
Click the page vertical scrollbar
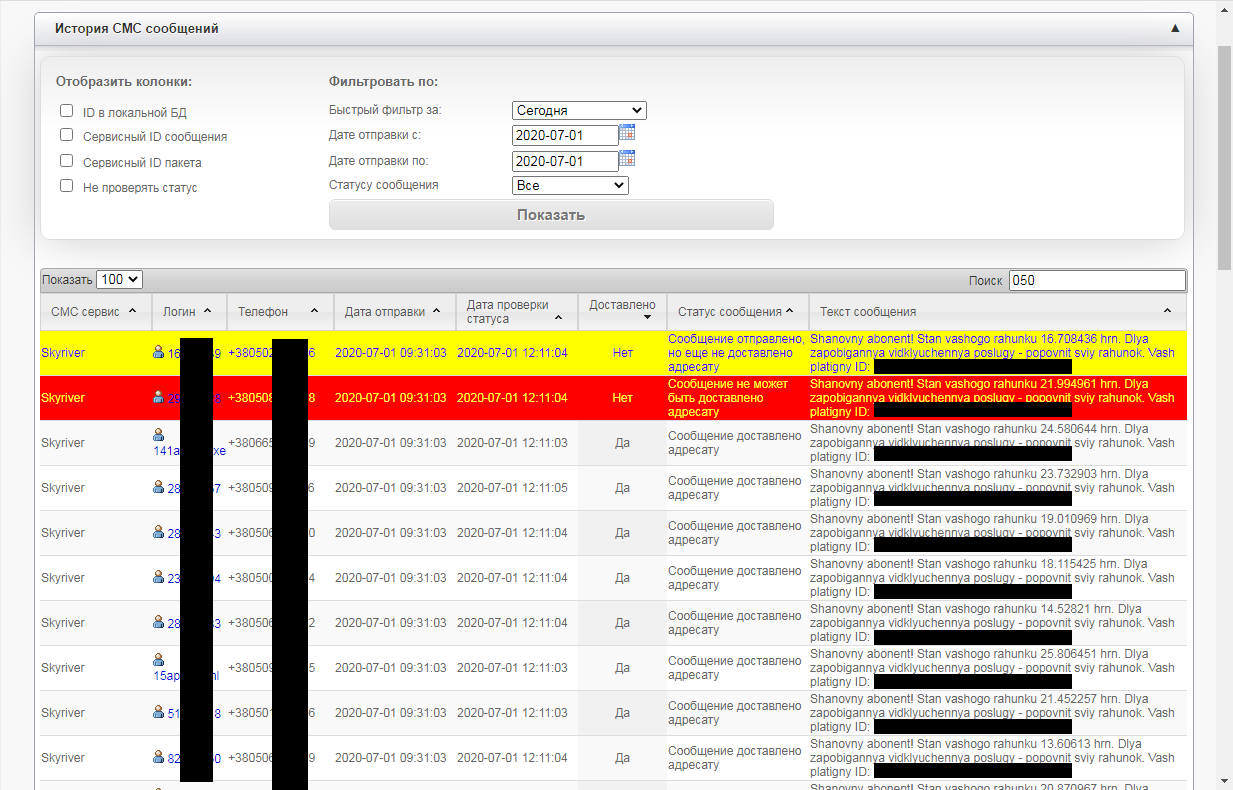pos(1224,400)
